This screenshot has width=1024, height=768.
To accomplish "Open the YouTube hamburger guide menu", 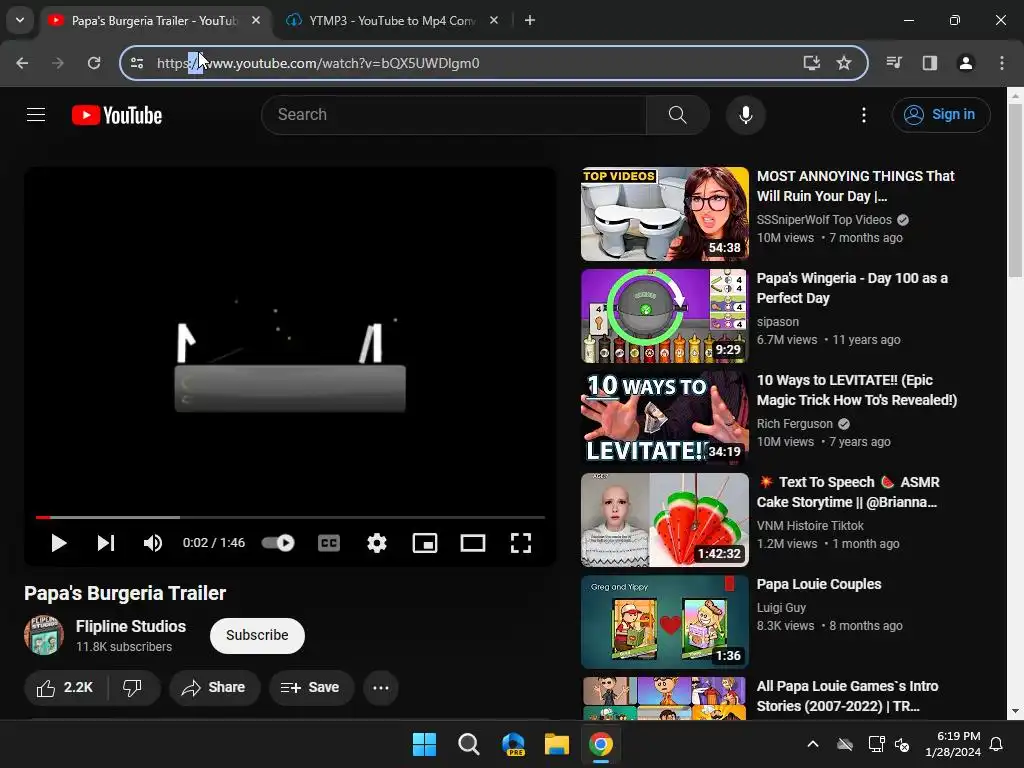I will pyautogui.click(x=36, y=115).
